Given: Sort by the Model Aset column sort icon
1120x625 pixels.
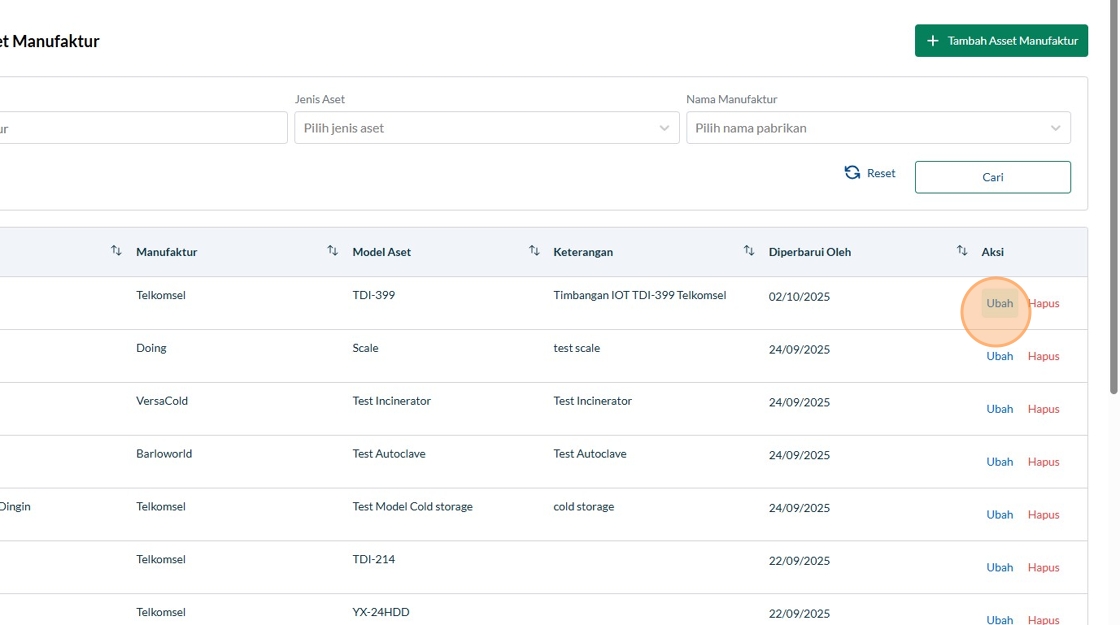Looking at the screenshot, I should click(x=534, y=251).
